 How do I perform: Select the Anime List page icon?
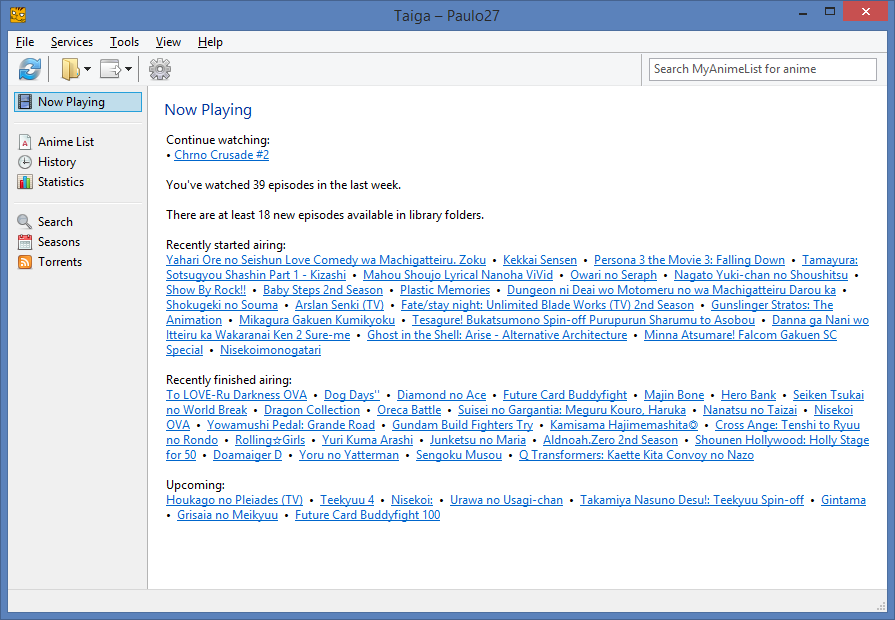[25, 142]
